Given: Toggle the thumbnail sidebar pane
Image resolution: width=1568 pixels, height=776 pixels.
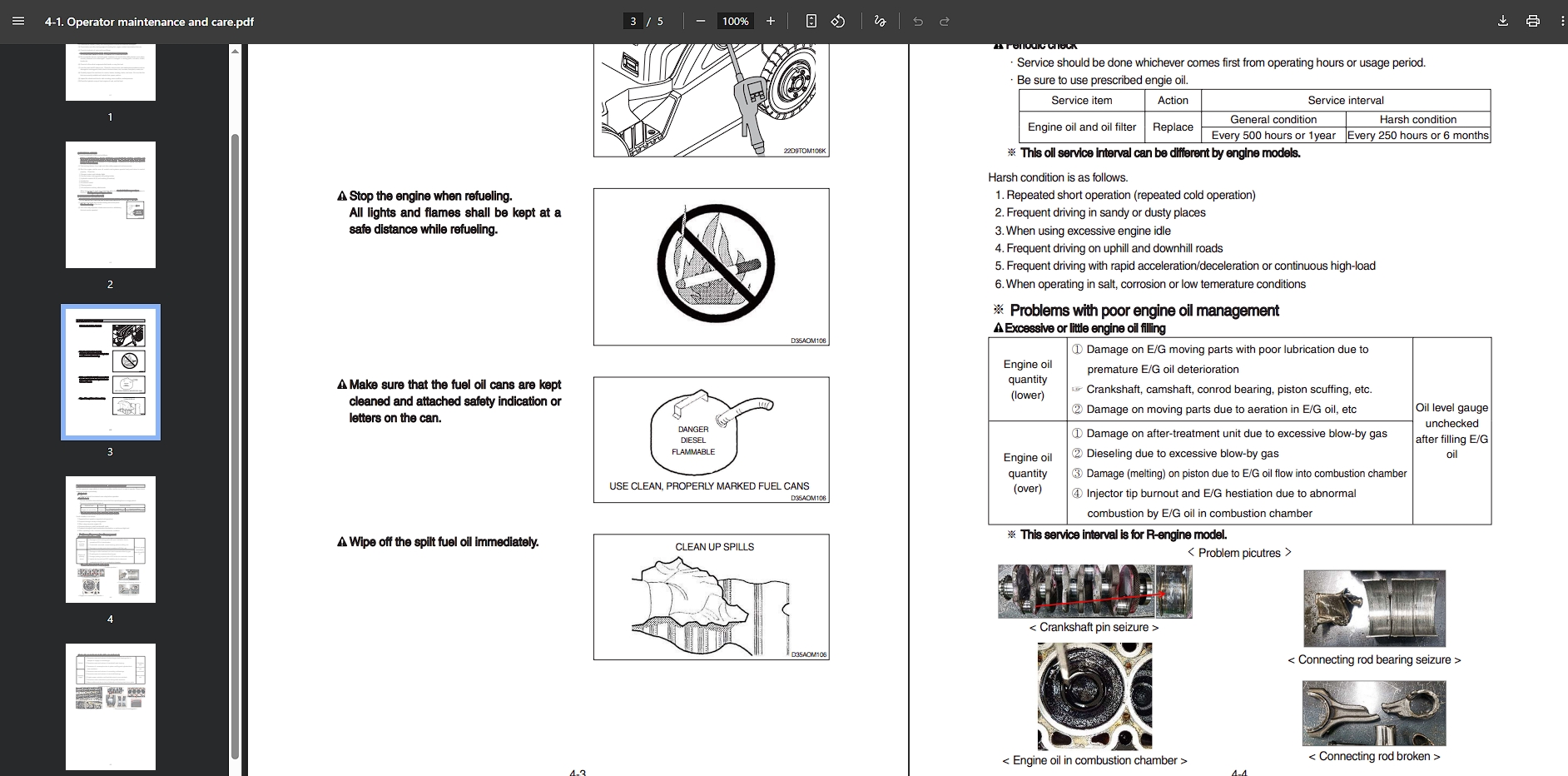Looking at the screenshot, I should coord(18,21).
